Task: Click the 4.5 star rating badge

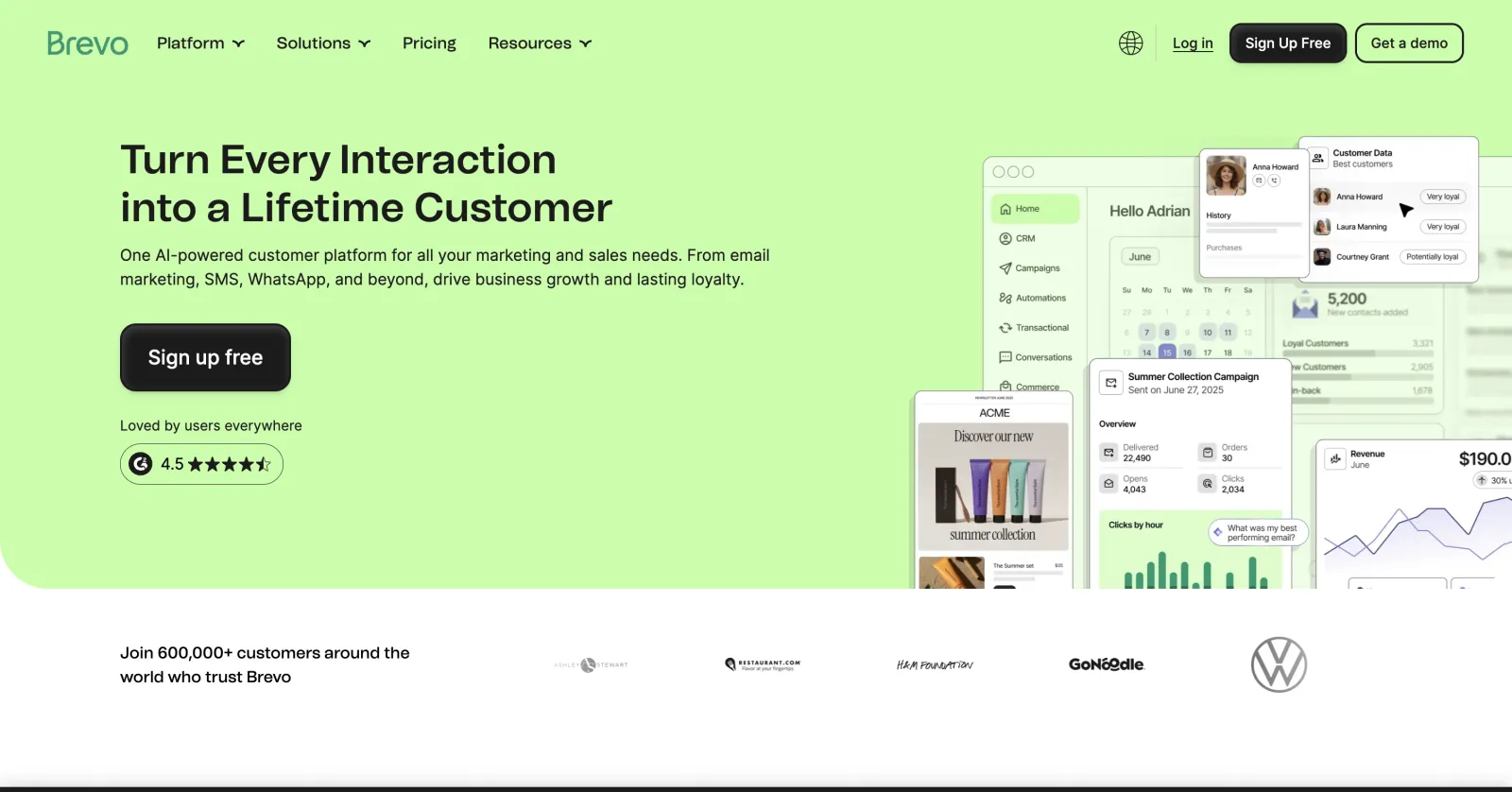Action: 201,464
